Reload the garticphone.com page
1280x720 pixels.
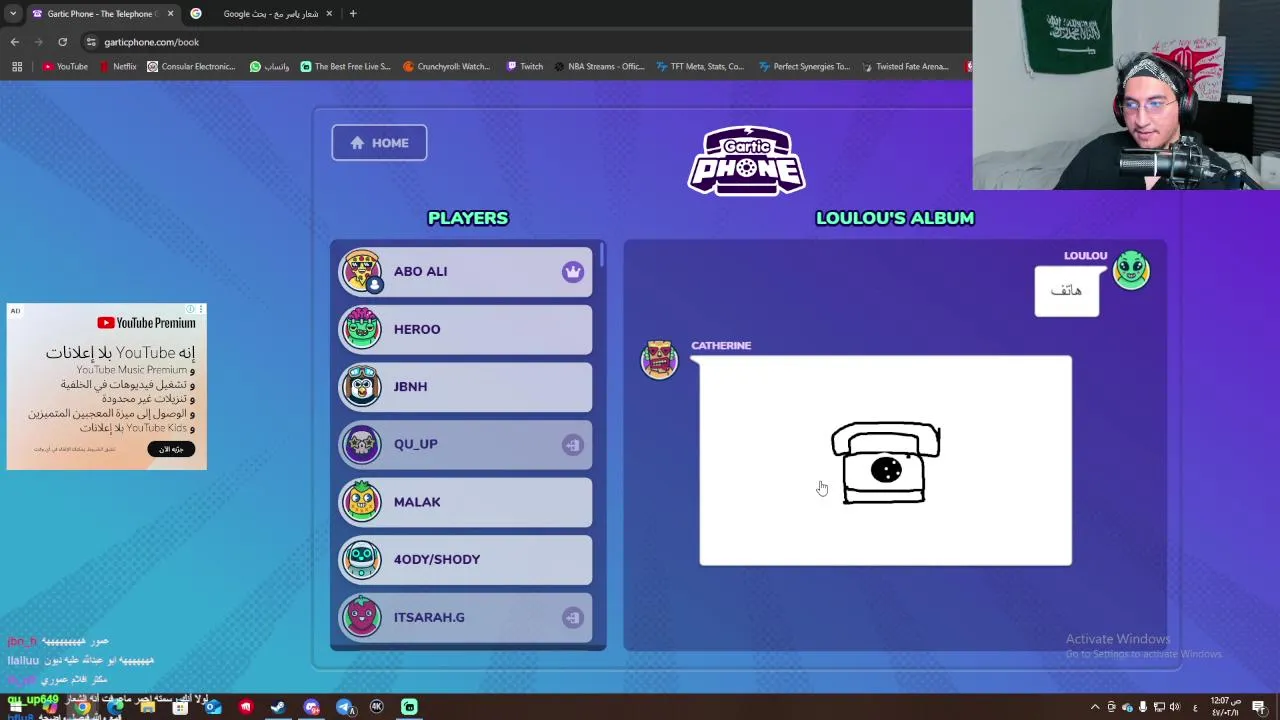62,42
